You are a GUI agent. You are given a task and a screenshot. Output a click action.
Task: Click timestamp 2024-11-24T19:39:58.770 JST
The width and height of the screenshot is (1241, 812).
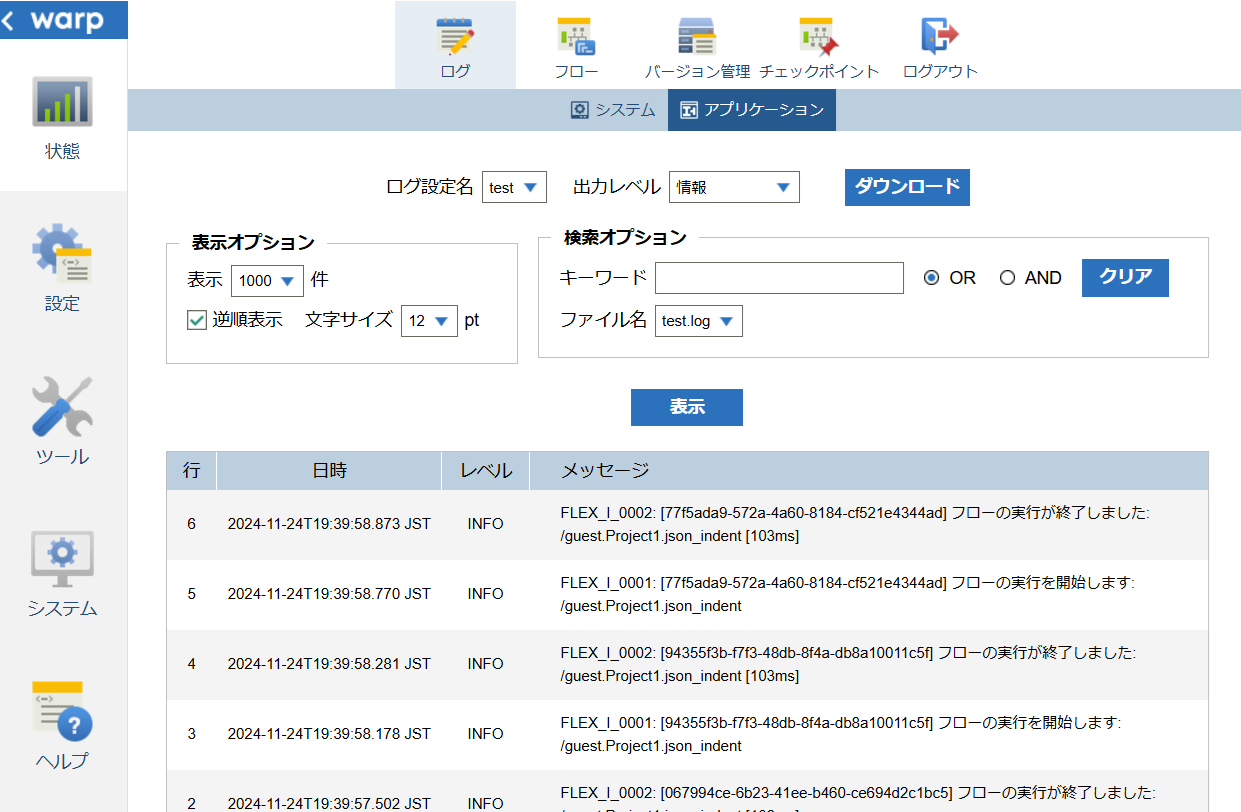(x=329, y=594)
